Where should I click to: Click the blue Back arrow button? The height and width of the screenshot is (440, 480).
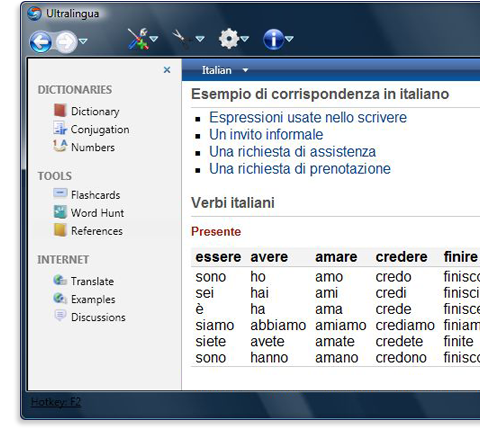pos(41,42)
